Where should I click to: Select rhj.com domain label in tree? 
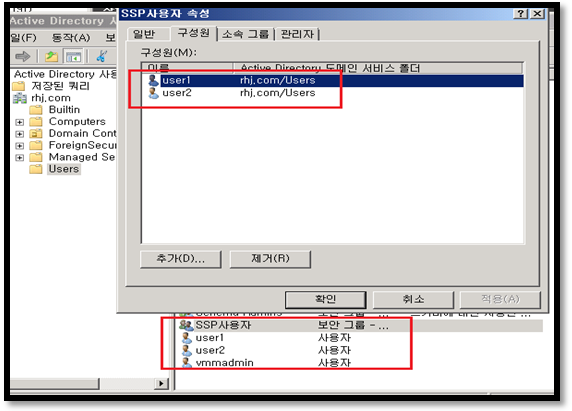pos(51,98)
